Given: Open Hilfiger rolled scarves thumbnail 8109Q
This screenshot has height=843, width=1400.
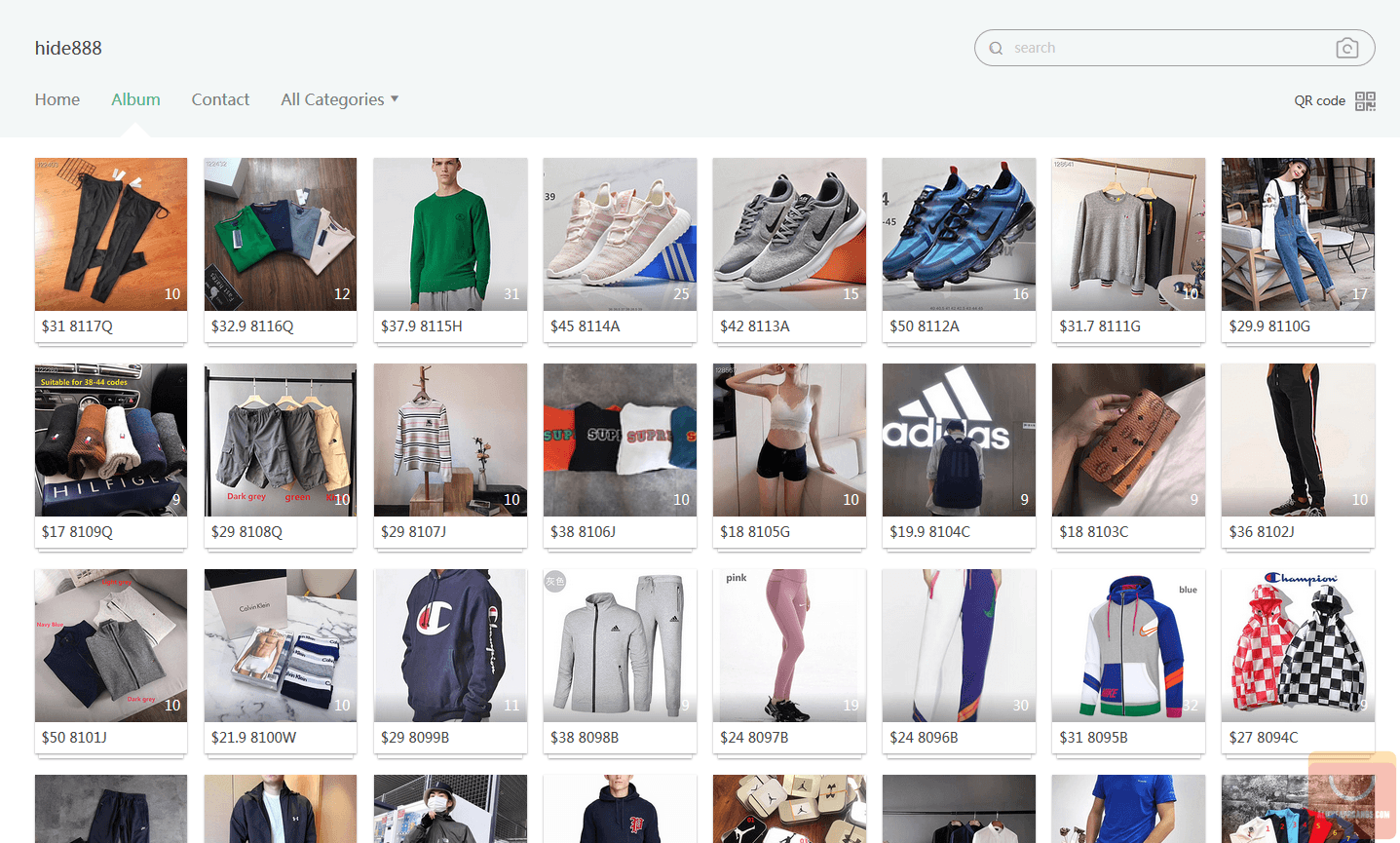Looking at the screenshot, I should click(x=111, y=440).
